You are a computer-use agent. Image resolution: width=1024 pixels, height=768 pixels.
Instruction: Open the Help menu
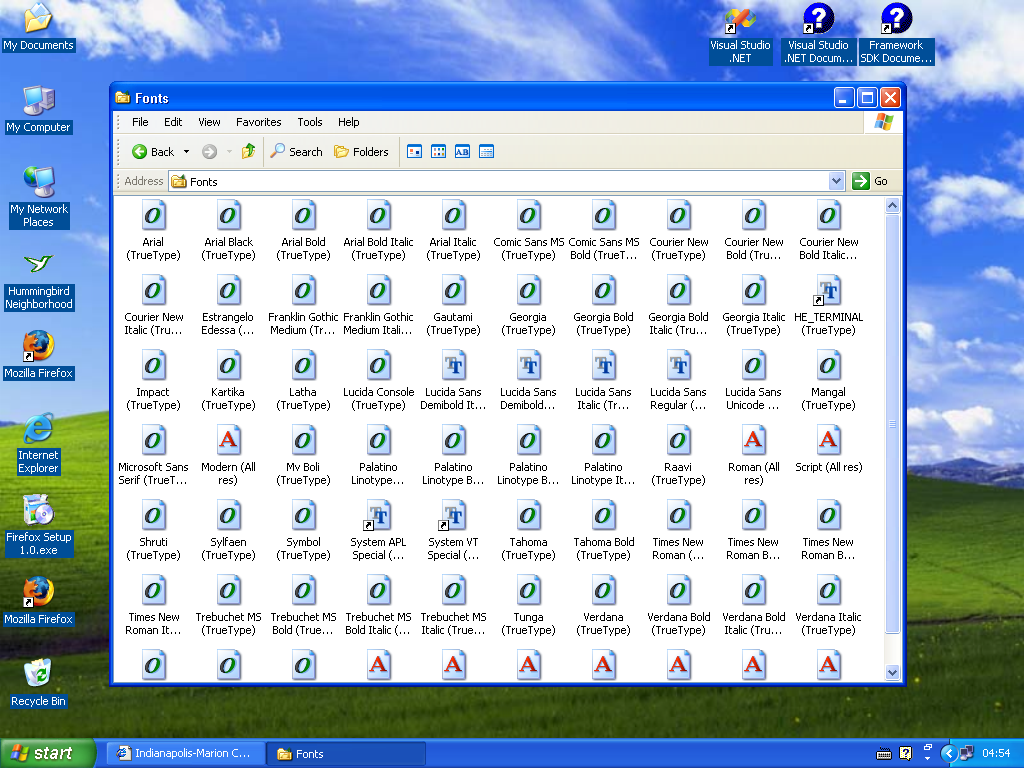coord(348,122)
